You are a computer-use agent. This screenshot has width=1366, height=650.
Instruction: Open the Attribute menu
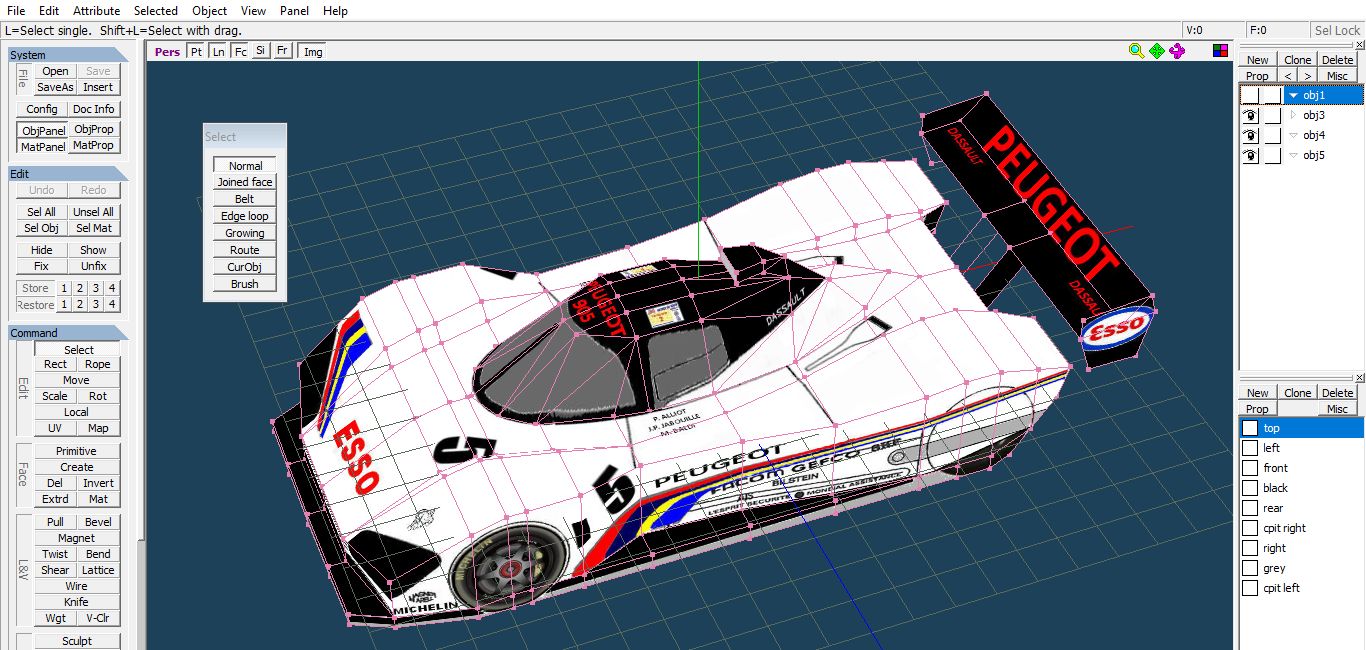pos(96,11)
